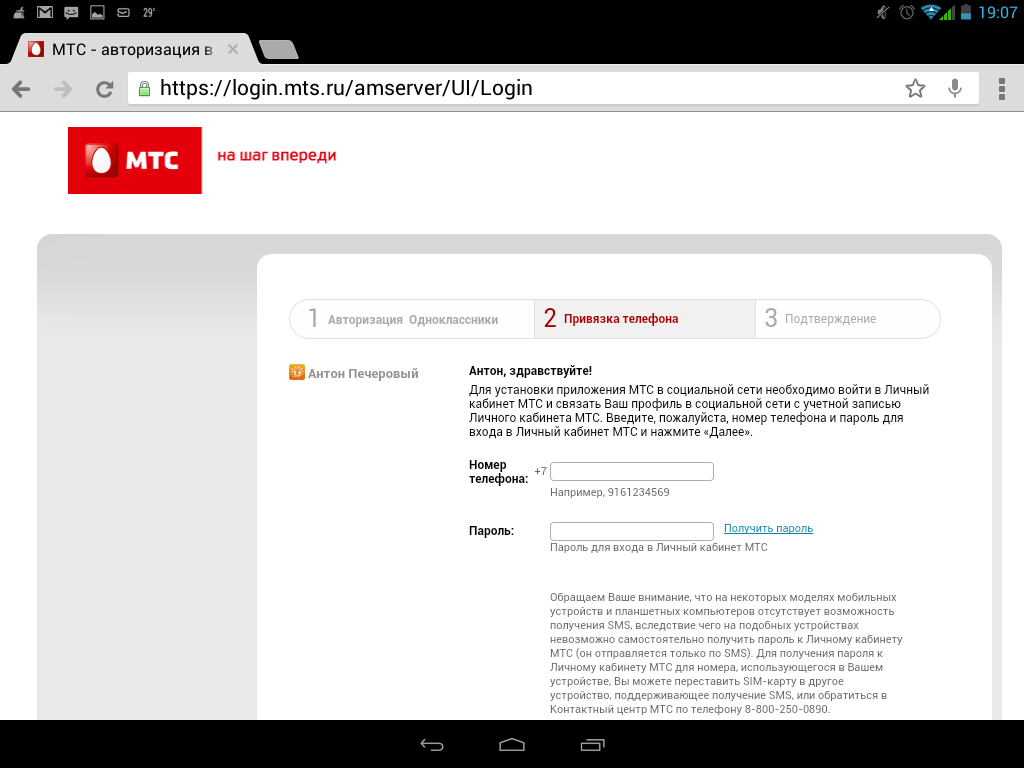
Task: Open the chat message notification icon
Action: (x=71, y=12)
